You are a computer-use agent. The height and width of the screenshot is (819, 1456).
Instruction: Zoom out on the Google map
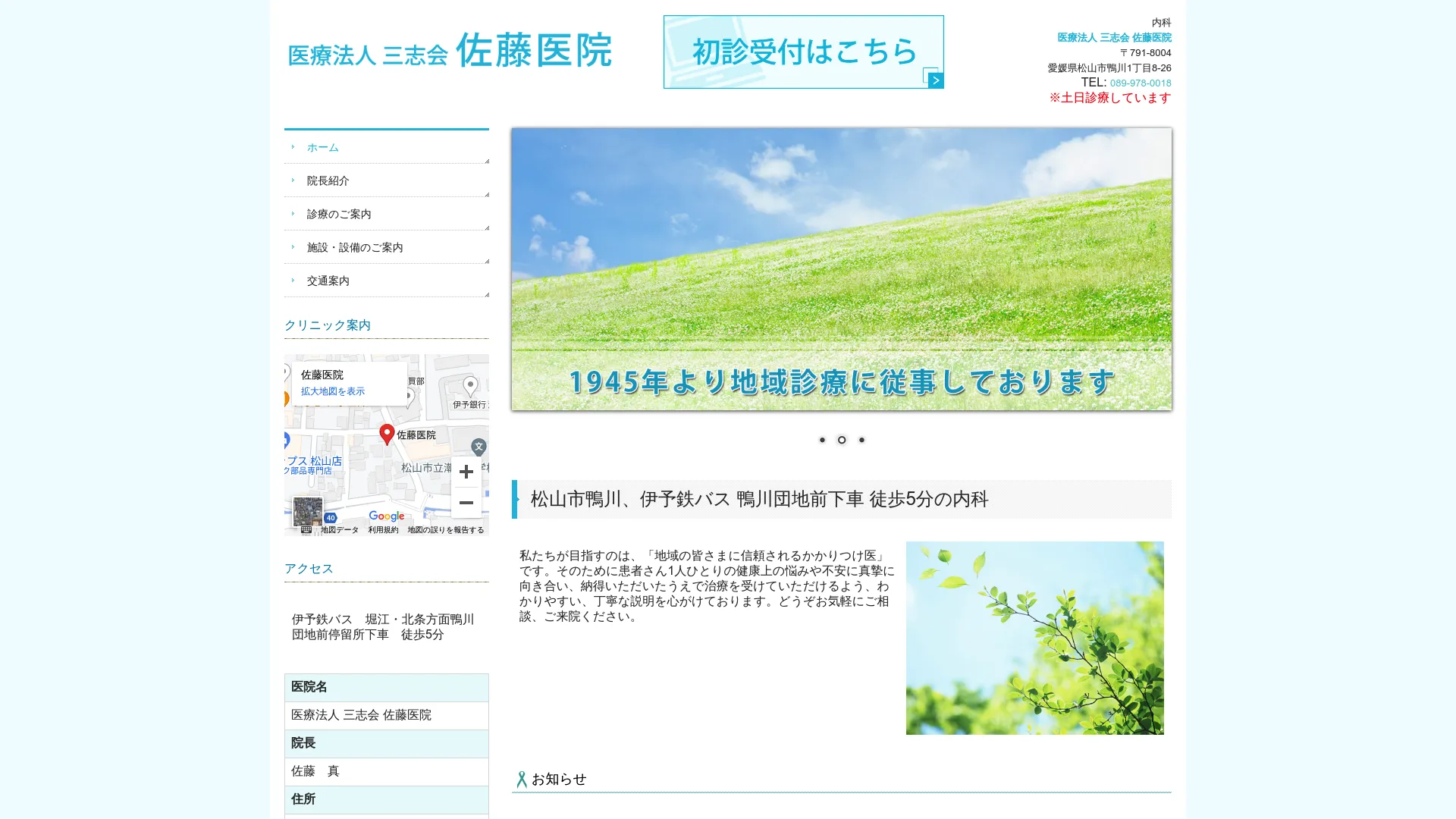pos(466,503)
